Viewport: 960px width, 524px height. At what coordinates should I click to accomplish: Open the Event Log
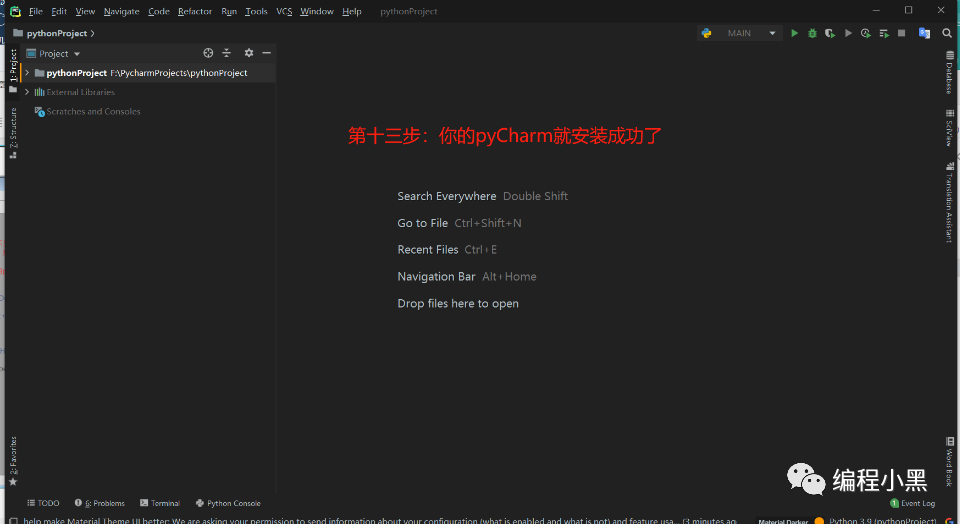(912, 503)
